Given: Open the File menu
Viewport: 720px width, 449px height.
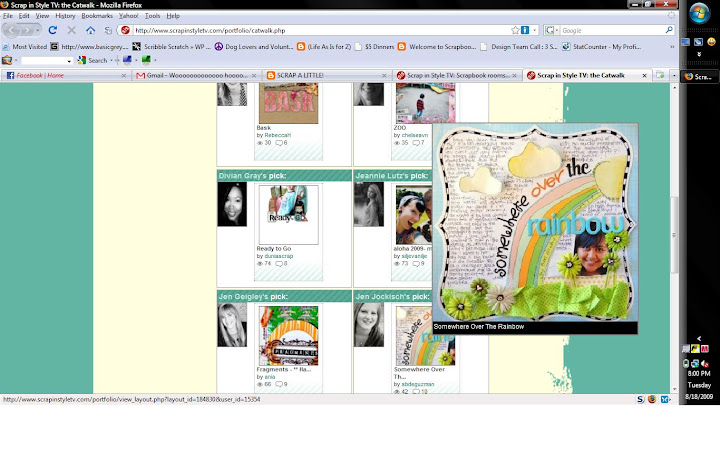Looking at the screenshot, I should pyautogui.click(x=8, y=16).
